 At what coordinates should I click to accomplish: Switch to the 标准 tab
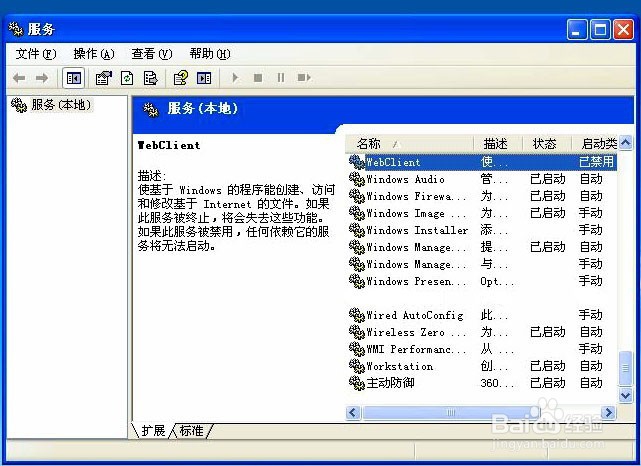(191, 430)
